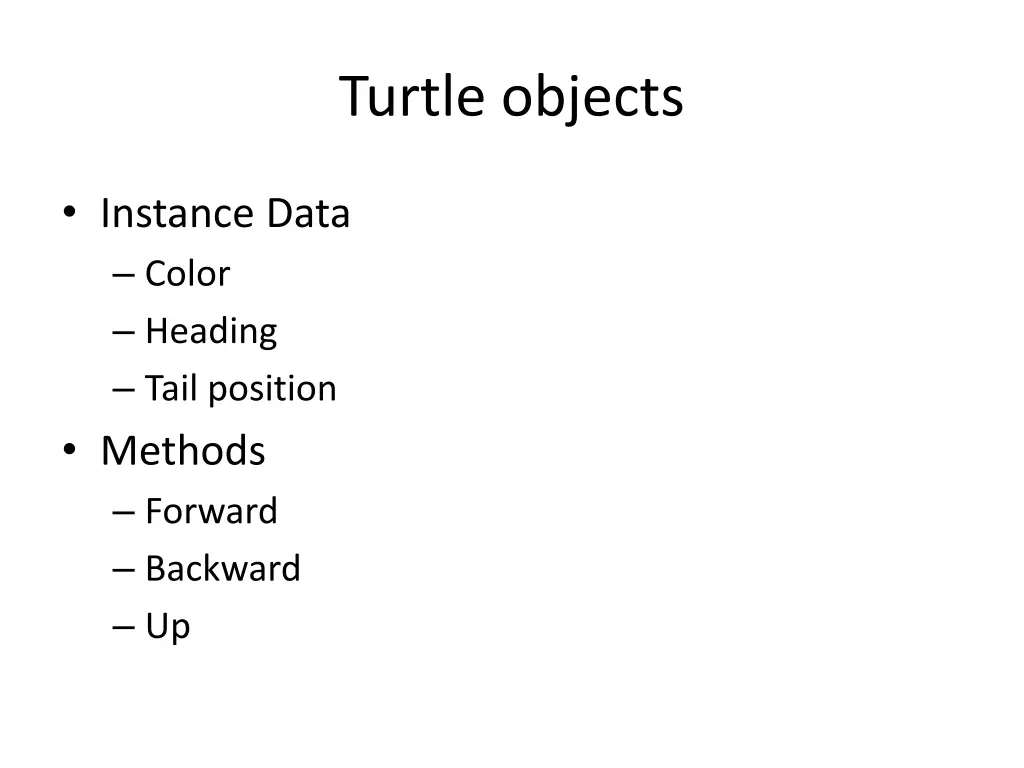The width and height of the screenshot is (1024, 768).
Task: Click the word "Data" in the first bullet
Action: pyautogui.click(x=308, y=214)
